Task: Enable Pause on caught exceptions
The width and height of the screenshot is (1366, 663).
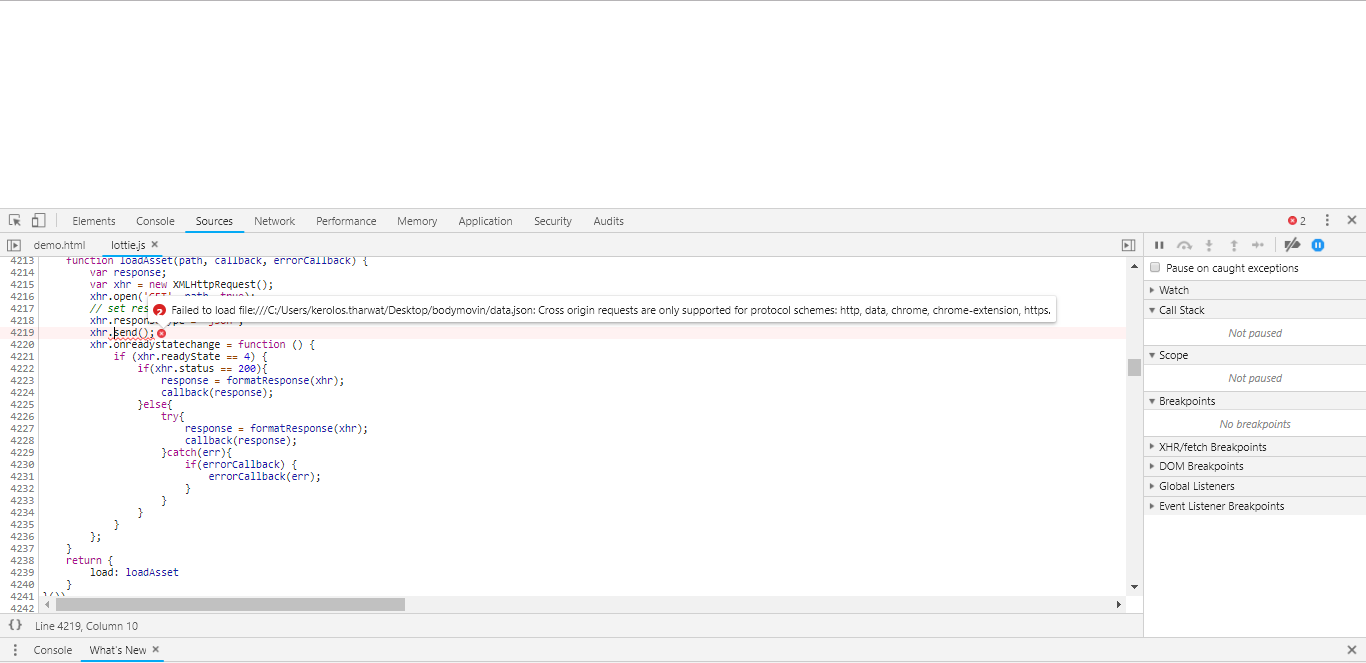Action: 1155,267
